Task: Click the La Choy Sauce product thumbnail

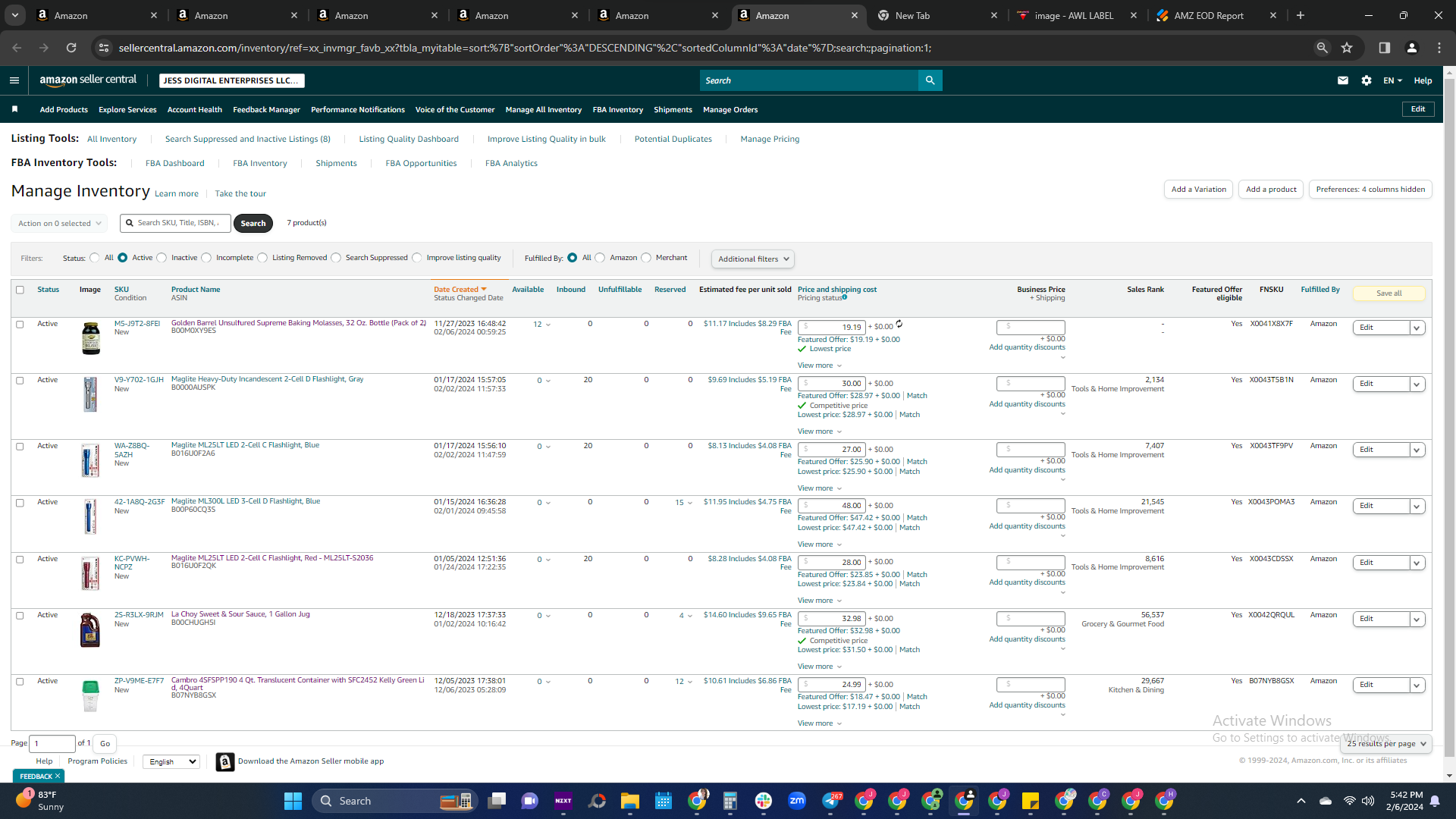Action: pos(90,629)
